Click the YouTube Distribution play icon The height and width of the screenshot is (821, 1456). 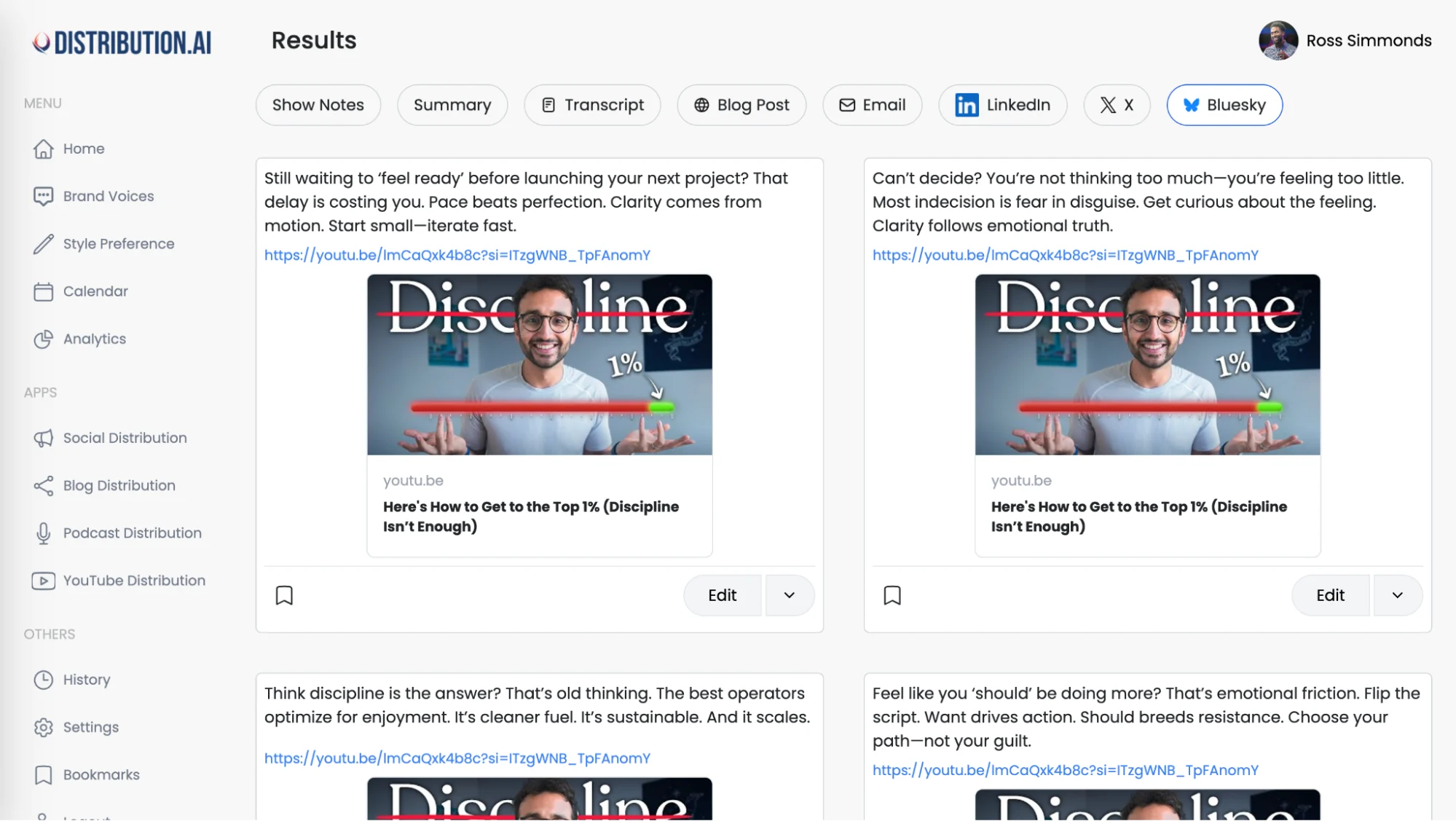43,581
